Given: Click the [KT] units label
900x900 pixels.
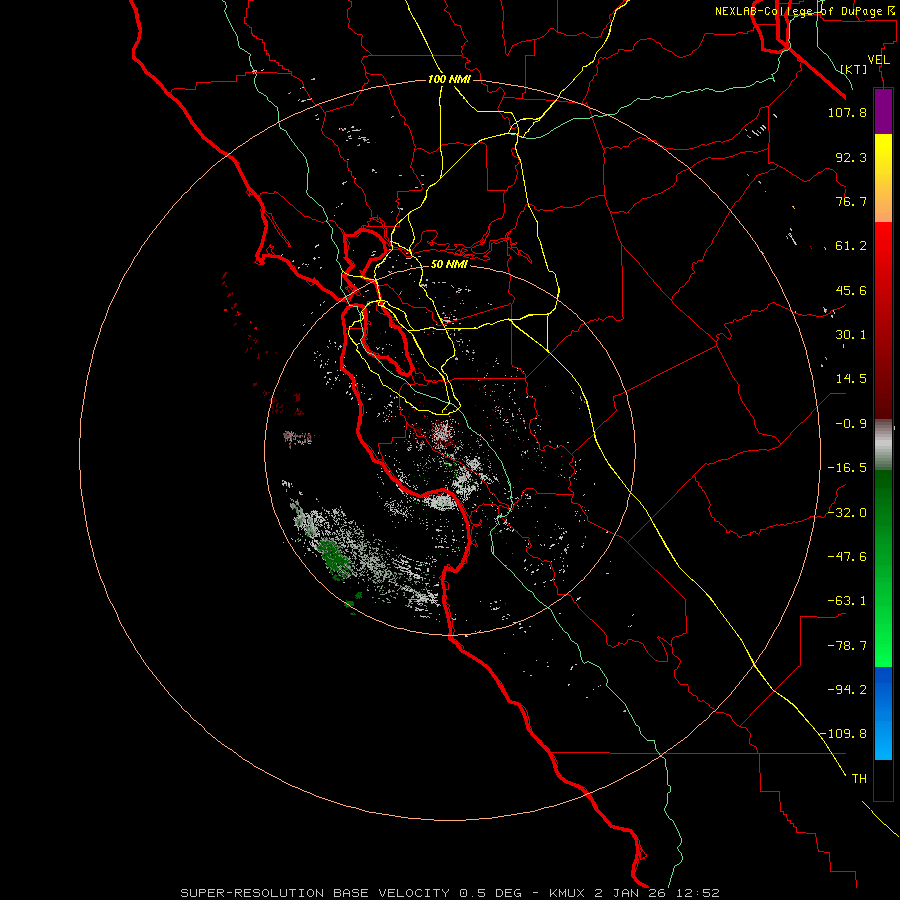Looking at the screenshot, I should coord(854,69).
